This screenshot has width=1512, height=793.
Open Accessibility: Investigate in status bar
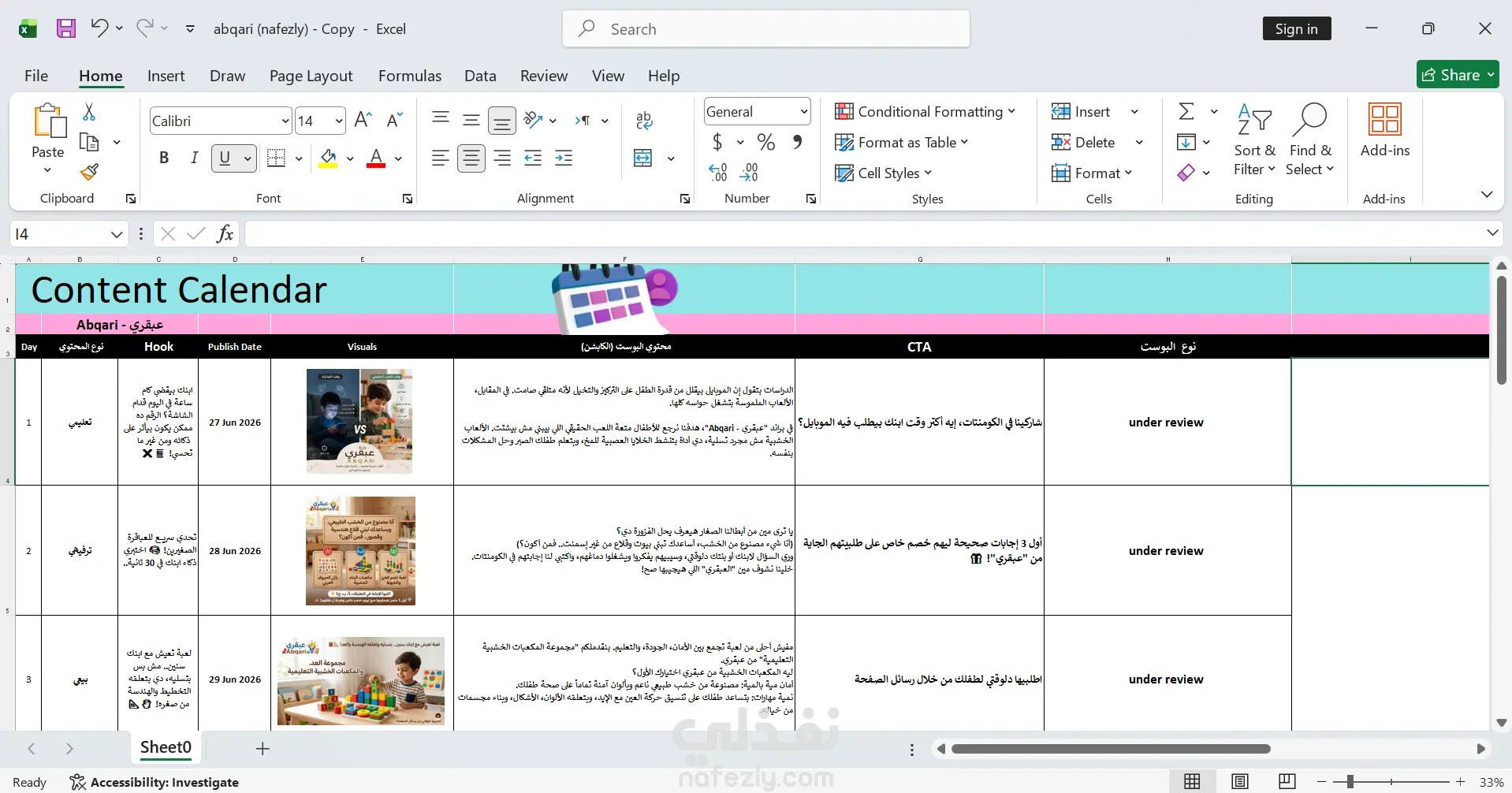155,782
